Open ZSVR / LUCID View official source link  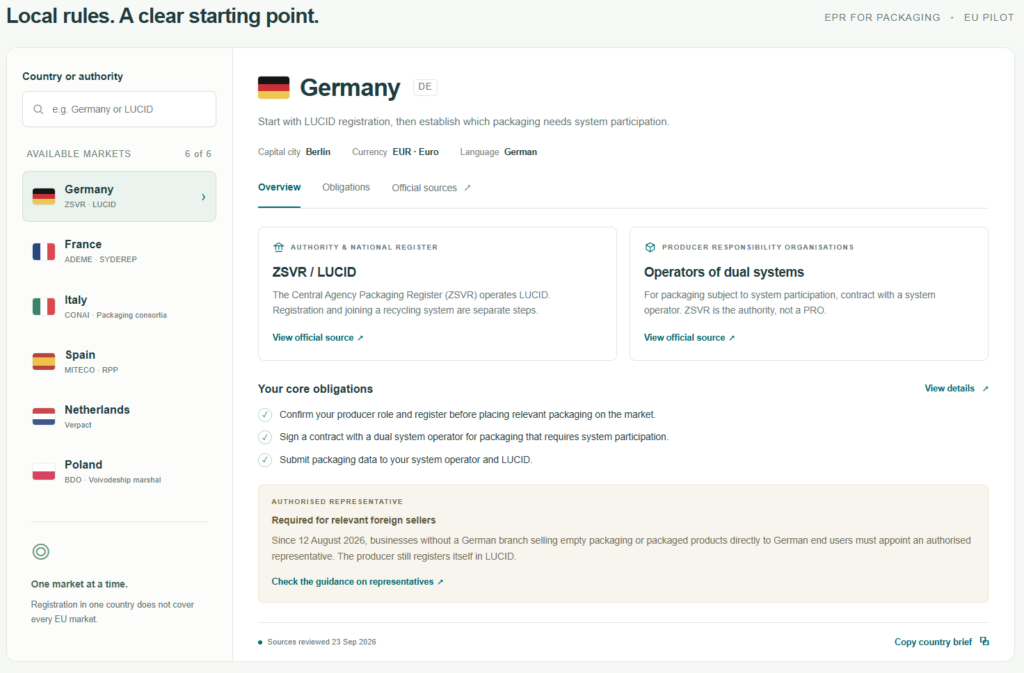click(x=317, y=337)
